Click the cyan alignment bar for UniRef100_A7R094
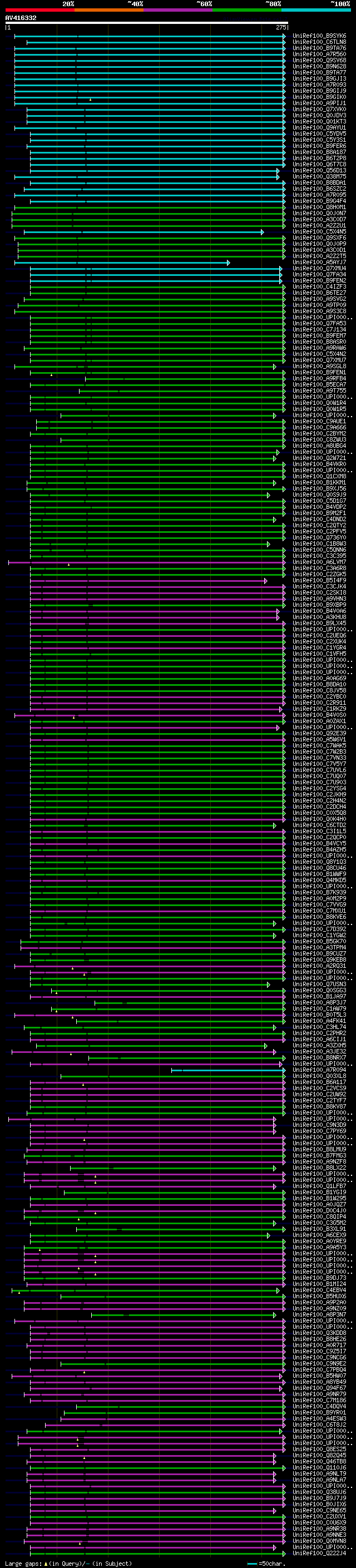Viewport: 356px width, 1568px height. tap(228, 1070)
